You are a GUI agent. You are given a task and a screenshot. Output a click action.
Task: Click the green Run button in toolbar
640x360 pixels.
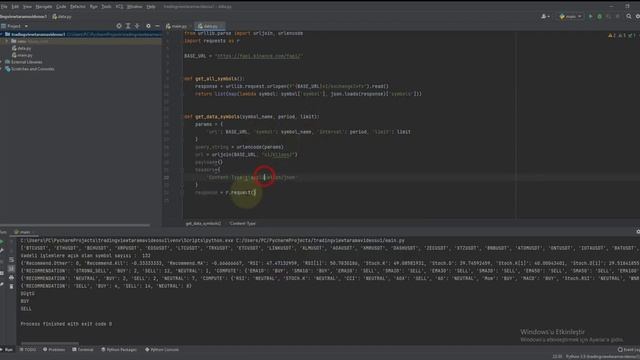coord(590,16)
